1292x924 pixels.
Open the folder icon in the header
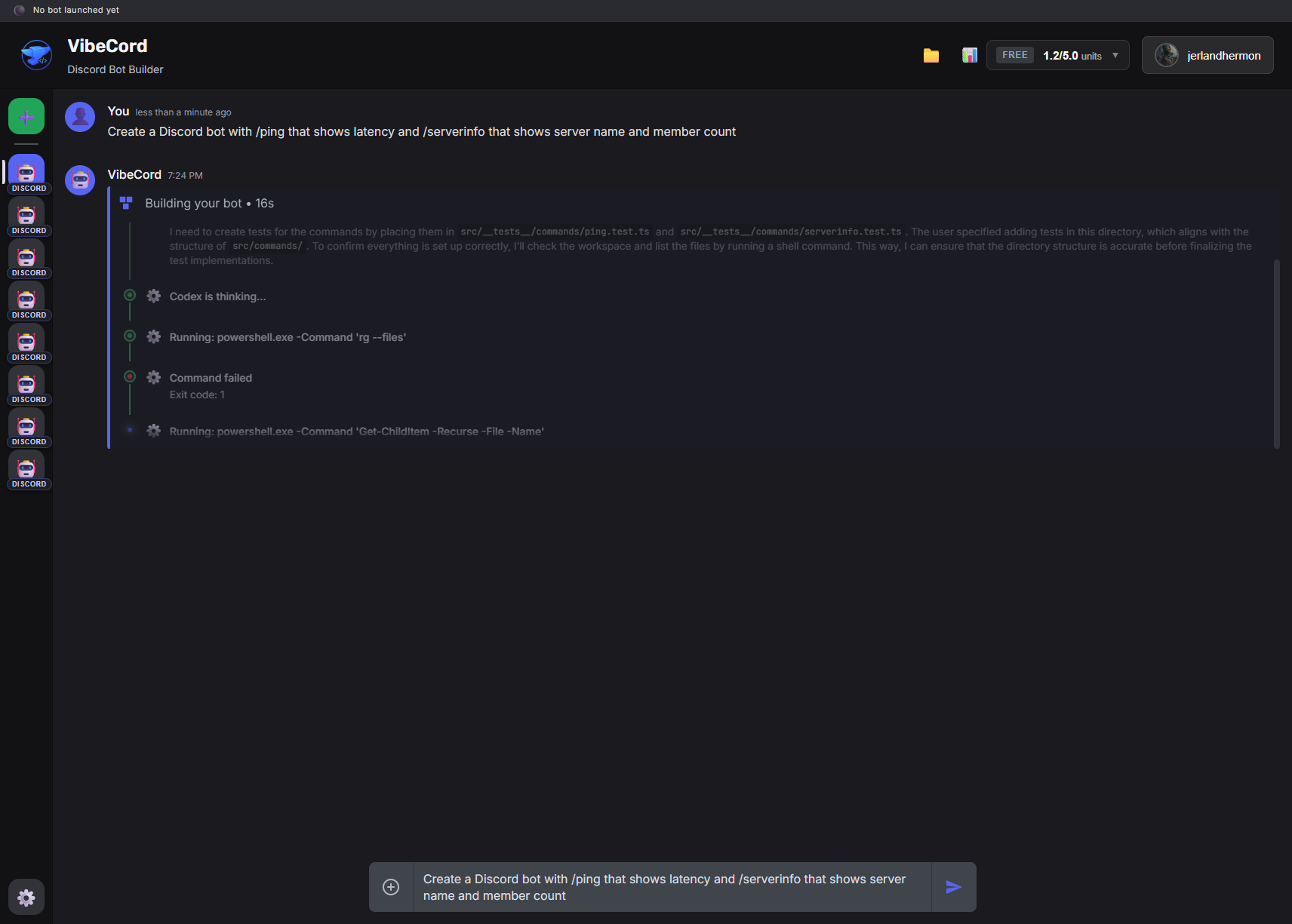[x=931, y=54]
